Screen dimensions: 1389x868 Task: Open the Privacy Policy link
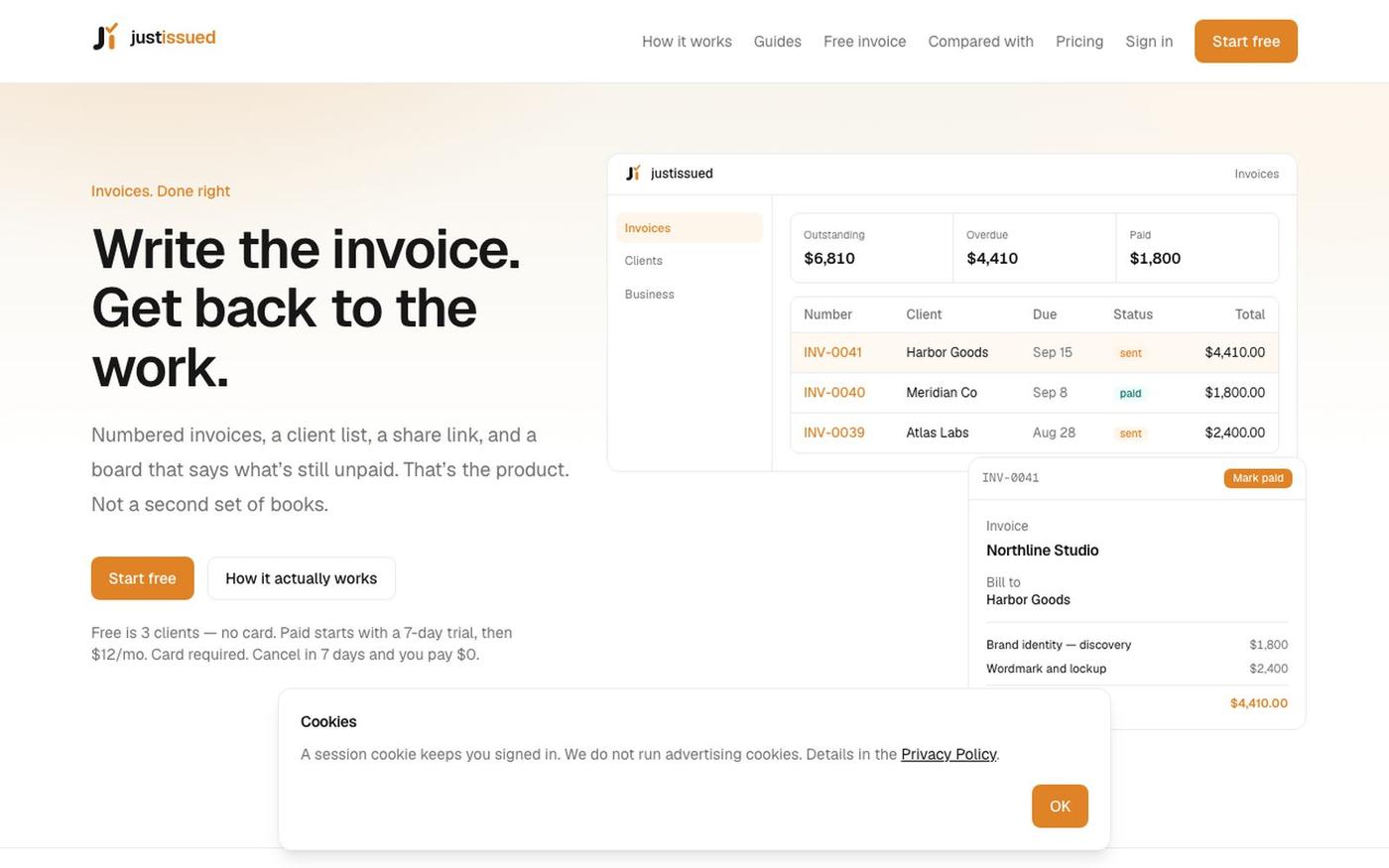[x=948, y=754]
